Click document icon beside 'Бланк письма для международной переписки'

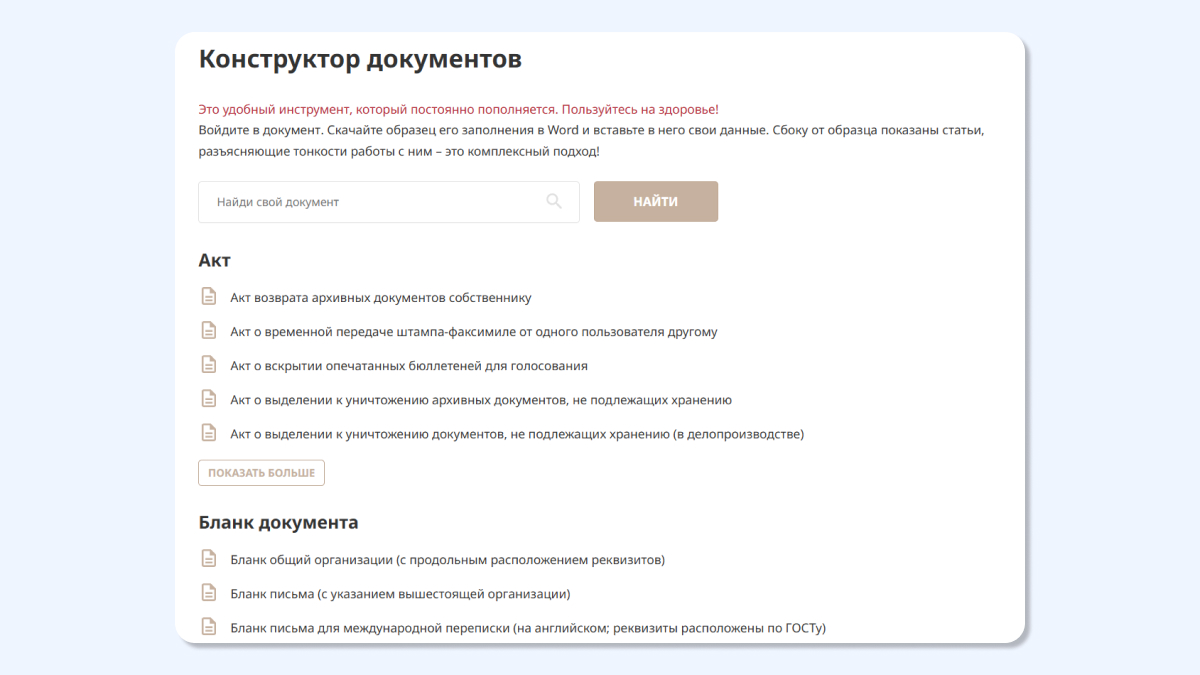coord(209,627)
